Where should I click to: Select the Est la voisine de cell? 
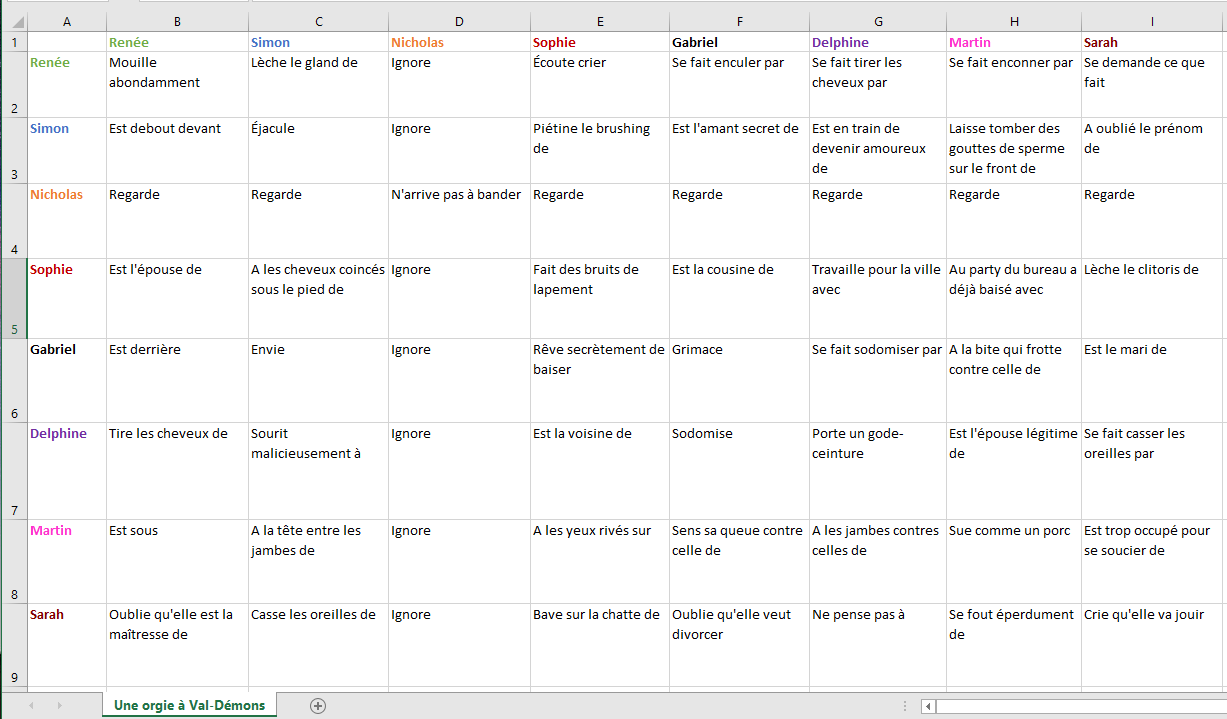600,470
